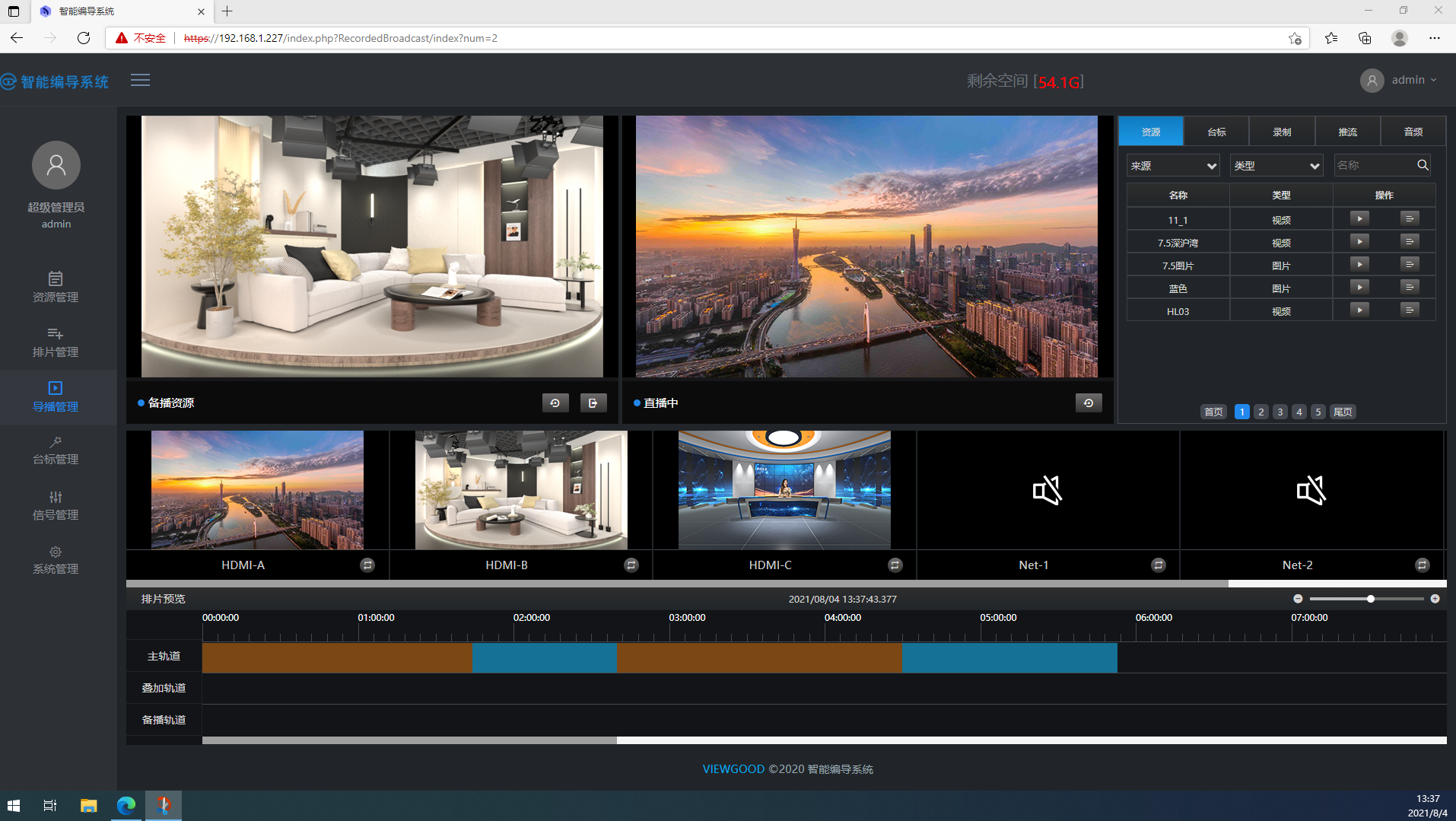1456x821 pixels.
Task: Toggle the hamburger menu in the header
Action: coord(140,81)
